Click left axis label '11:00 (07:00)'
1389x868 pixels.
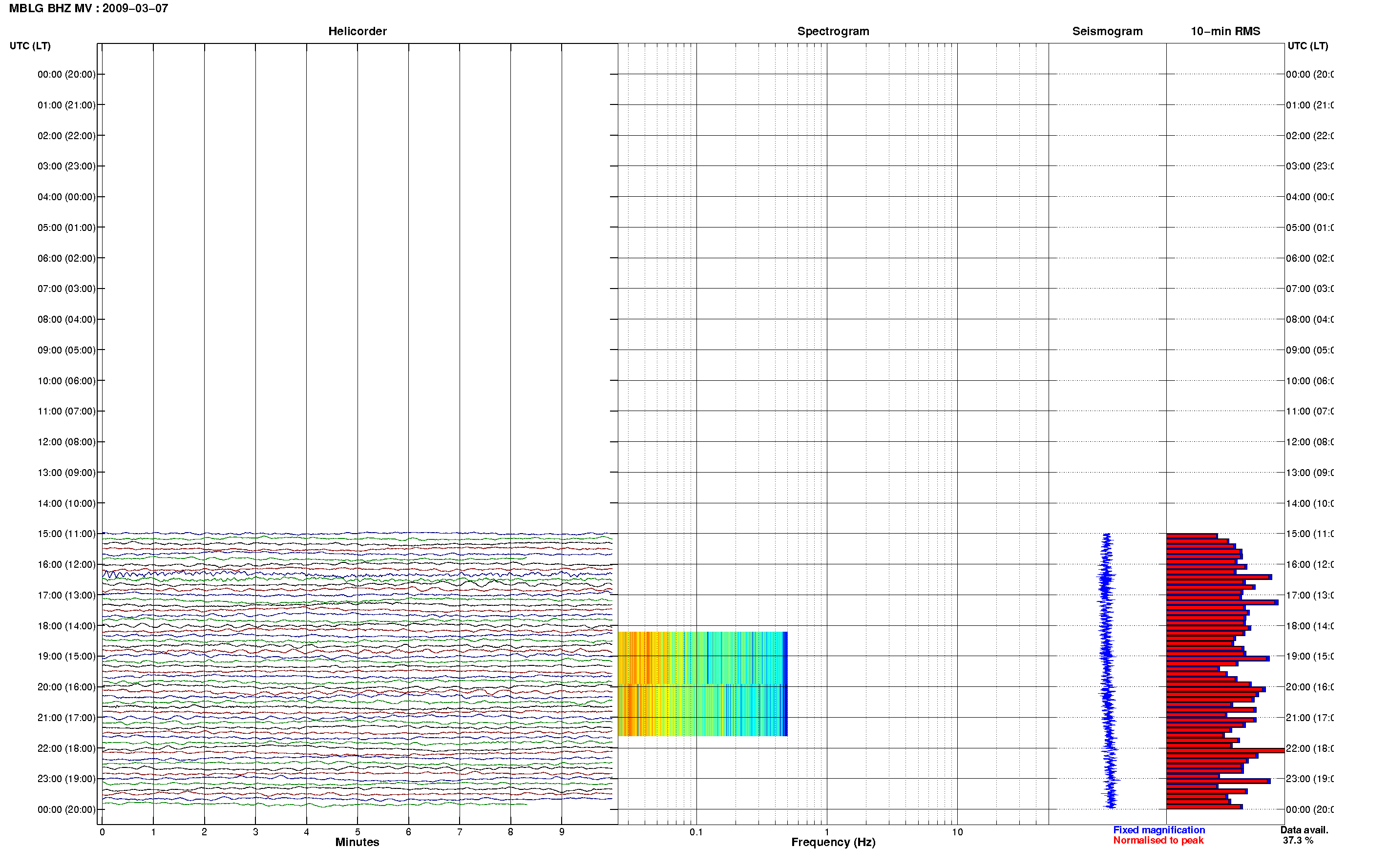(66, 411)
